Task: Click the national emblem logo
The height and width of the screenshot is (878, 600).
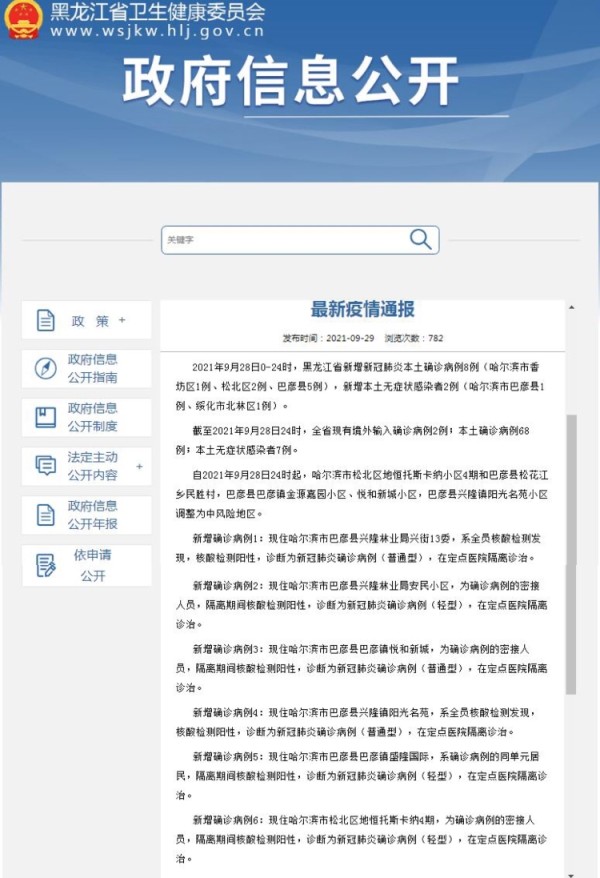Action: (x=23, y=20)
